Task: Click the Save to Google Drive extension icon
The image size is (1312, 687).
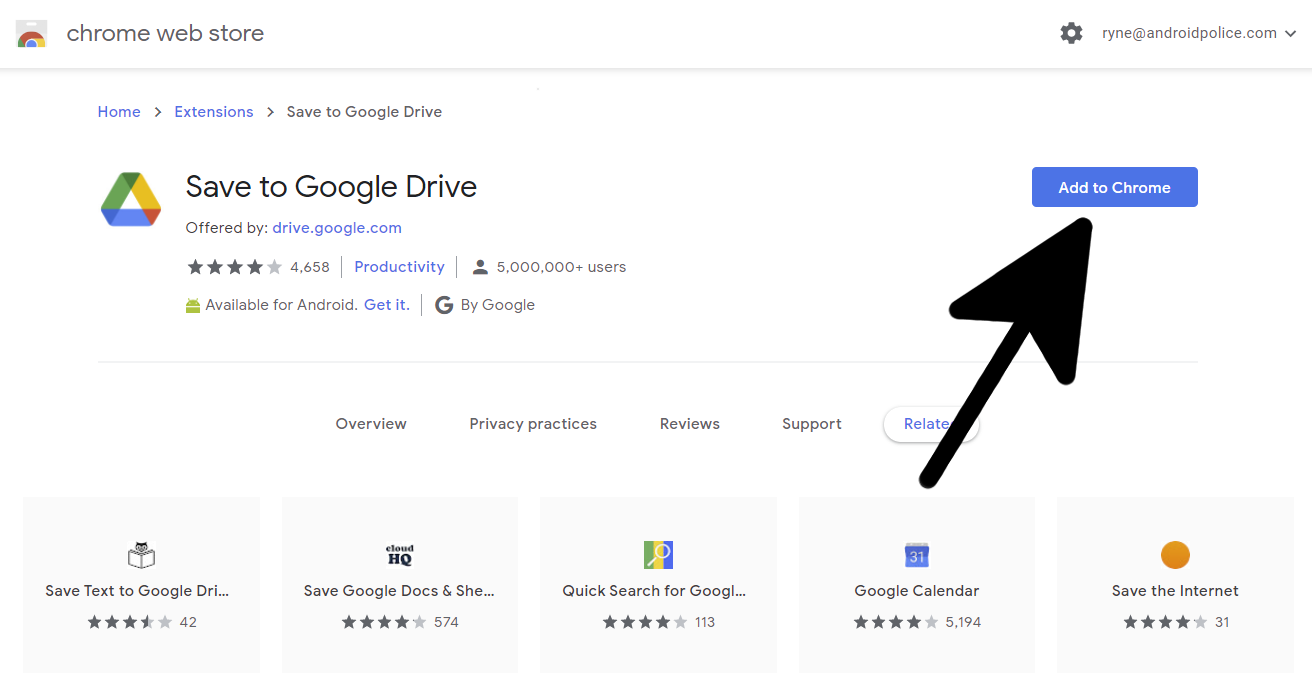Action: click(x=131, y=199)
